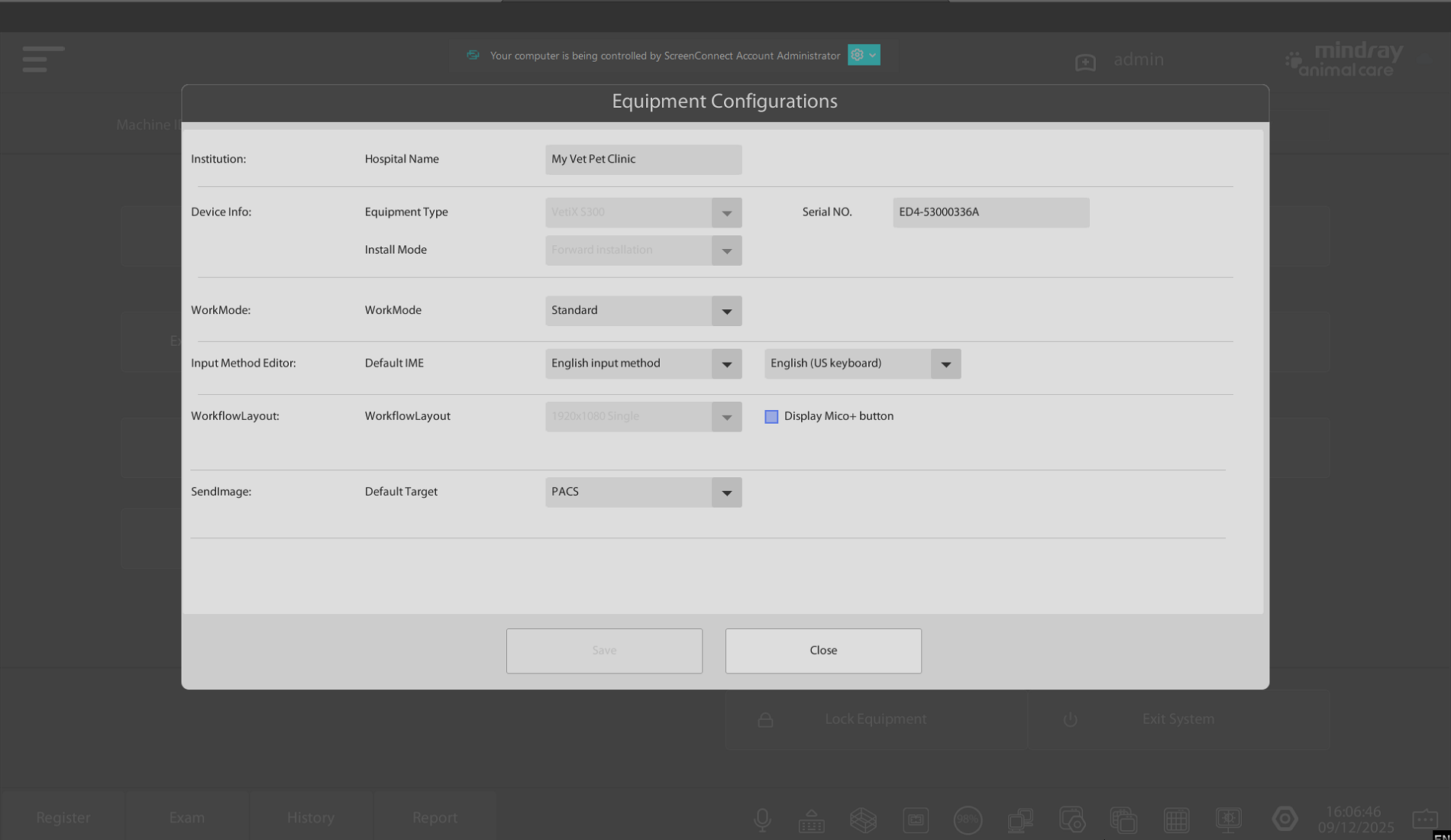Click the Exit System power icon

pyautogui.click(x=1070, y=719)
